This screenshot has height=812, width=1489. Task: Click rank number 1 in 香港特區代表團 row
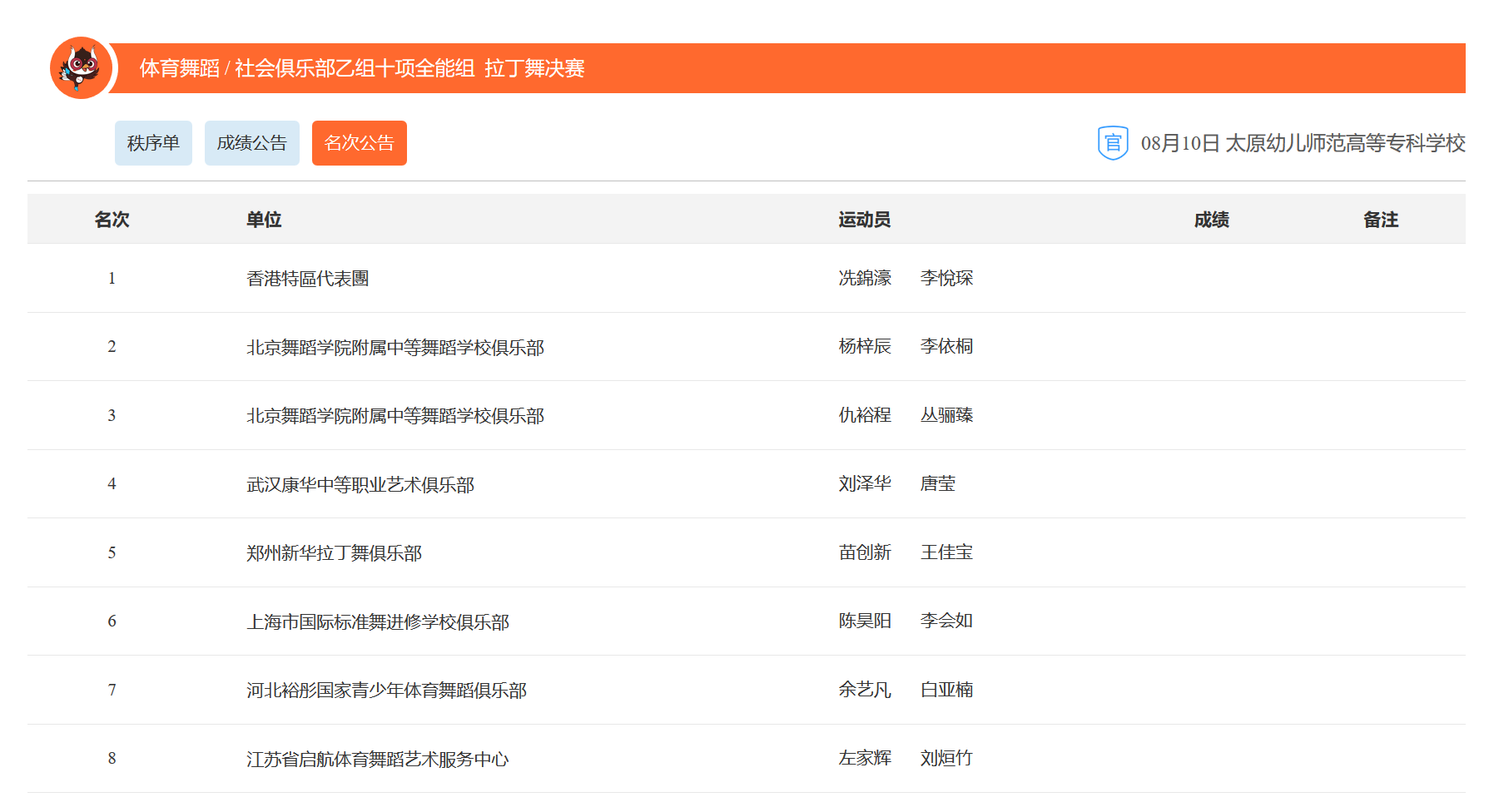pos(112,278)
